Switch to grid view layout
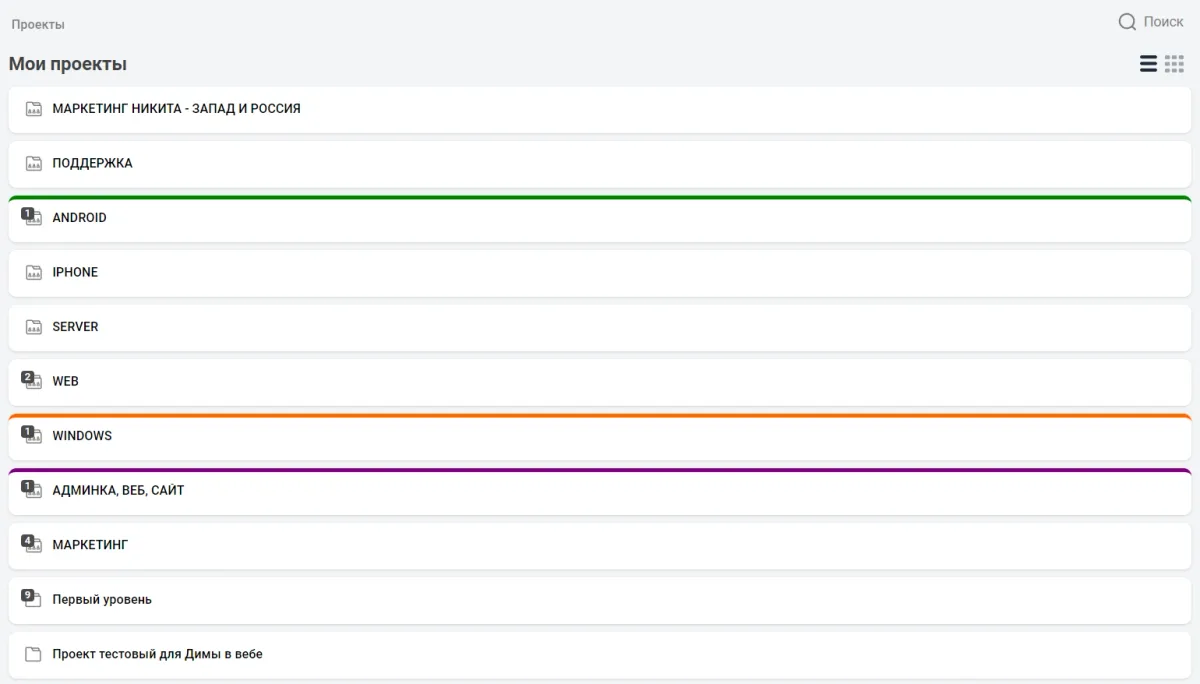The width and height of the screenshot is (1200, 684). 1174,64
